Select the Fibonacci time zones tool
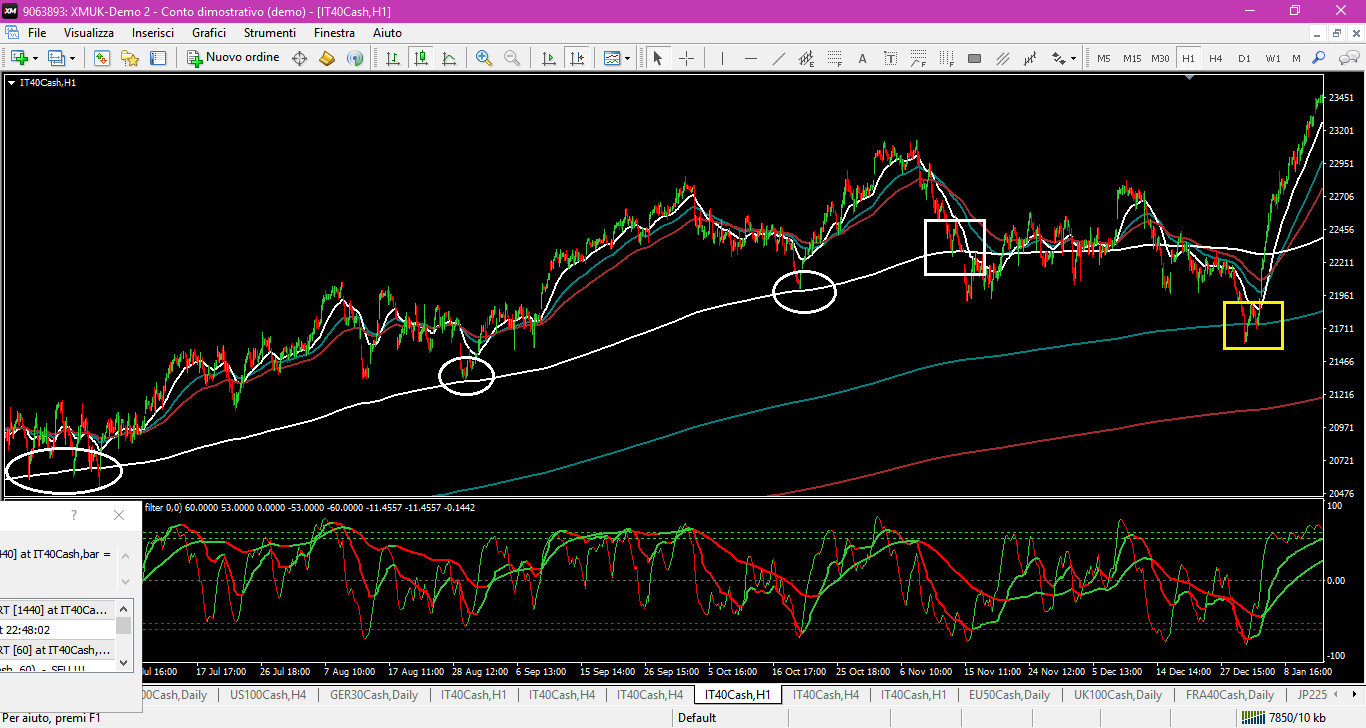Viewport: 1366px width, 728px height. click(946, 58)
